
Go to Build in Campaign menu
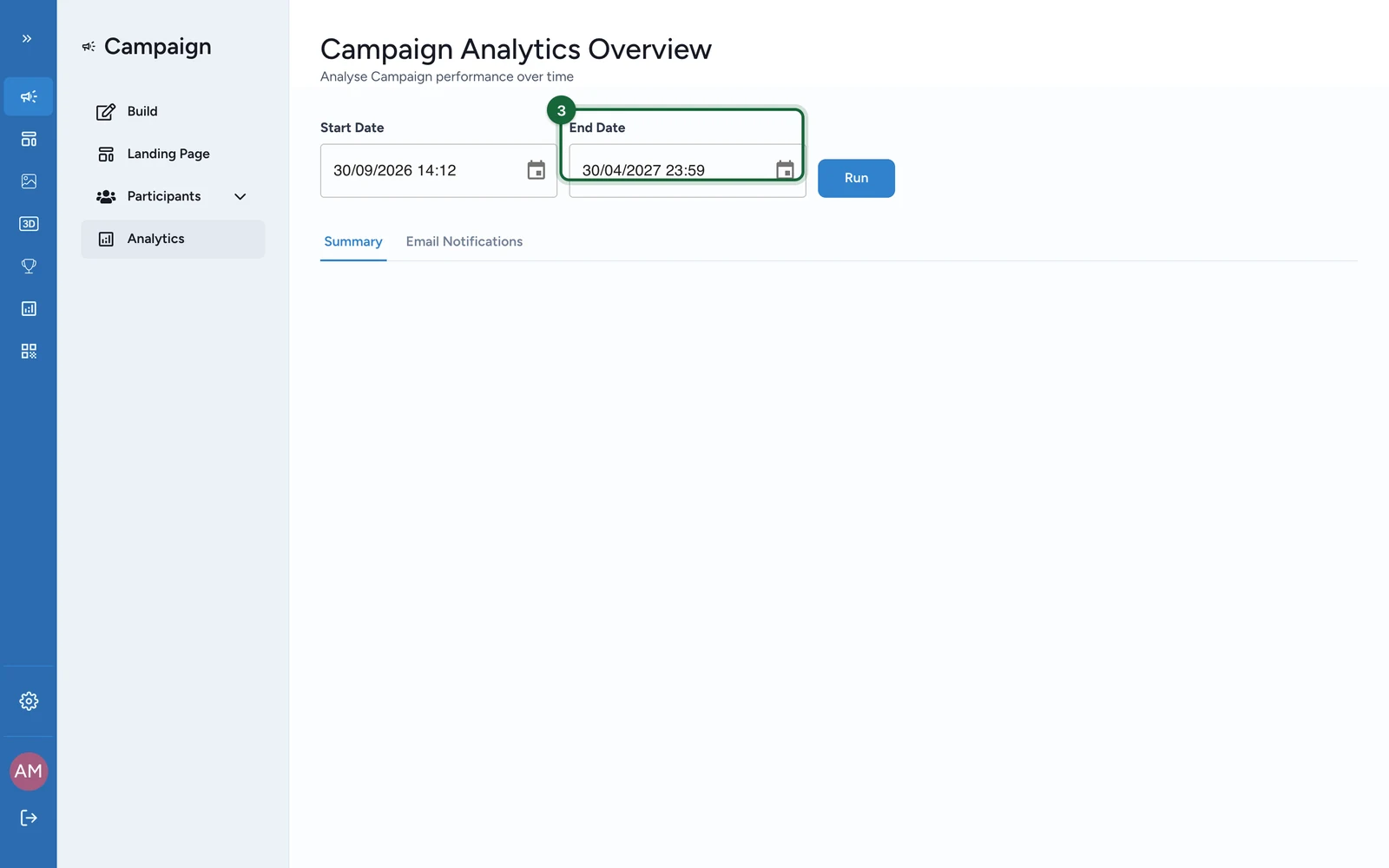tap(173, 111)
